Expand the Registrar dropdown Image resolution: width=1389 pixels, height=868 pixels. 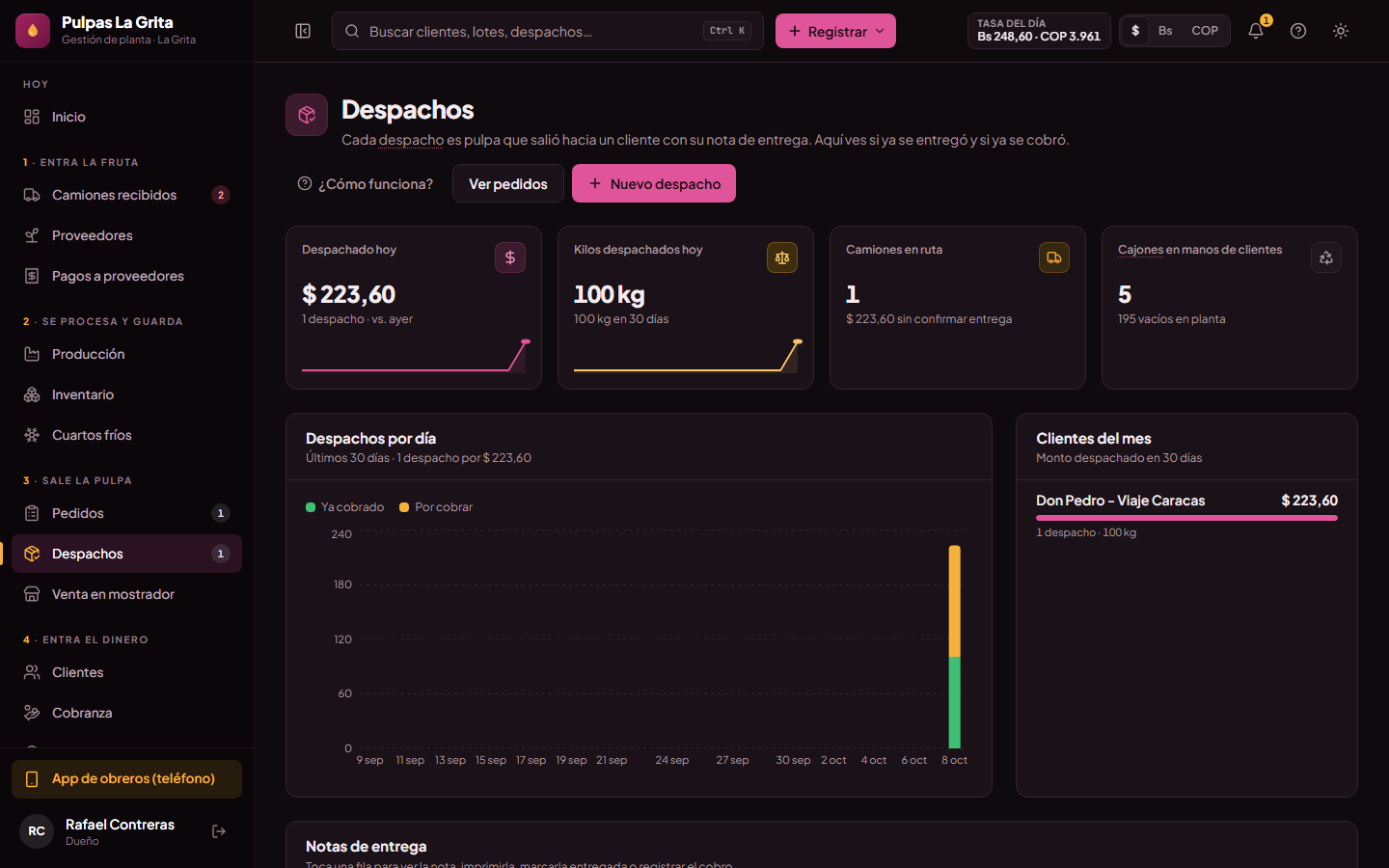click(835, 31)
